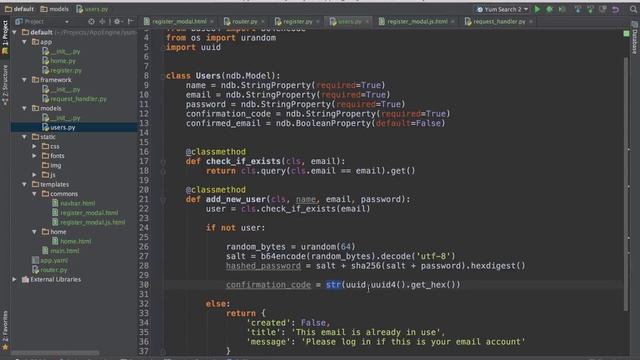This screenshot has height=360, width=640.
Task: Expand External Libraries node
Action: coord(15,279)
